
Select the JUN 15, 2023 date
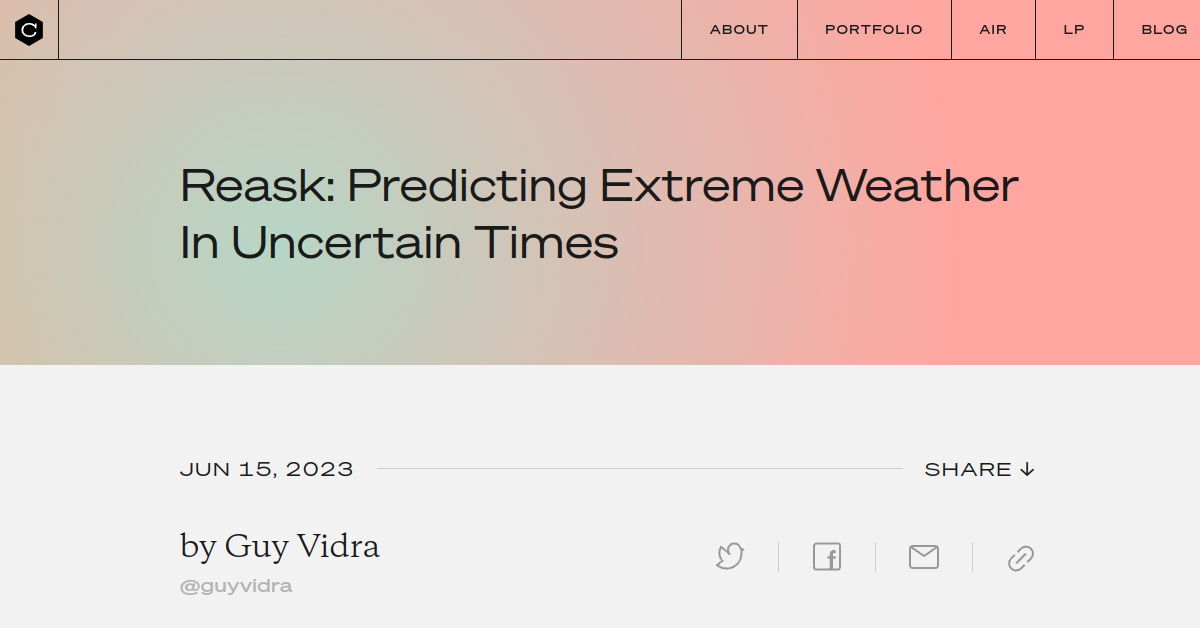coord(266,468)
